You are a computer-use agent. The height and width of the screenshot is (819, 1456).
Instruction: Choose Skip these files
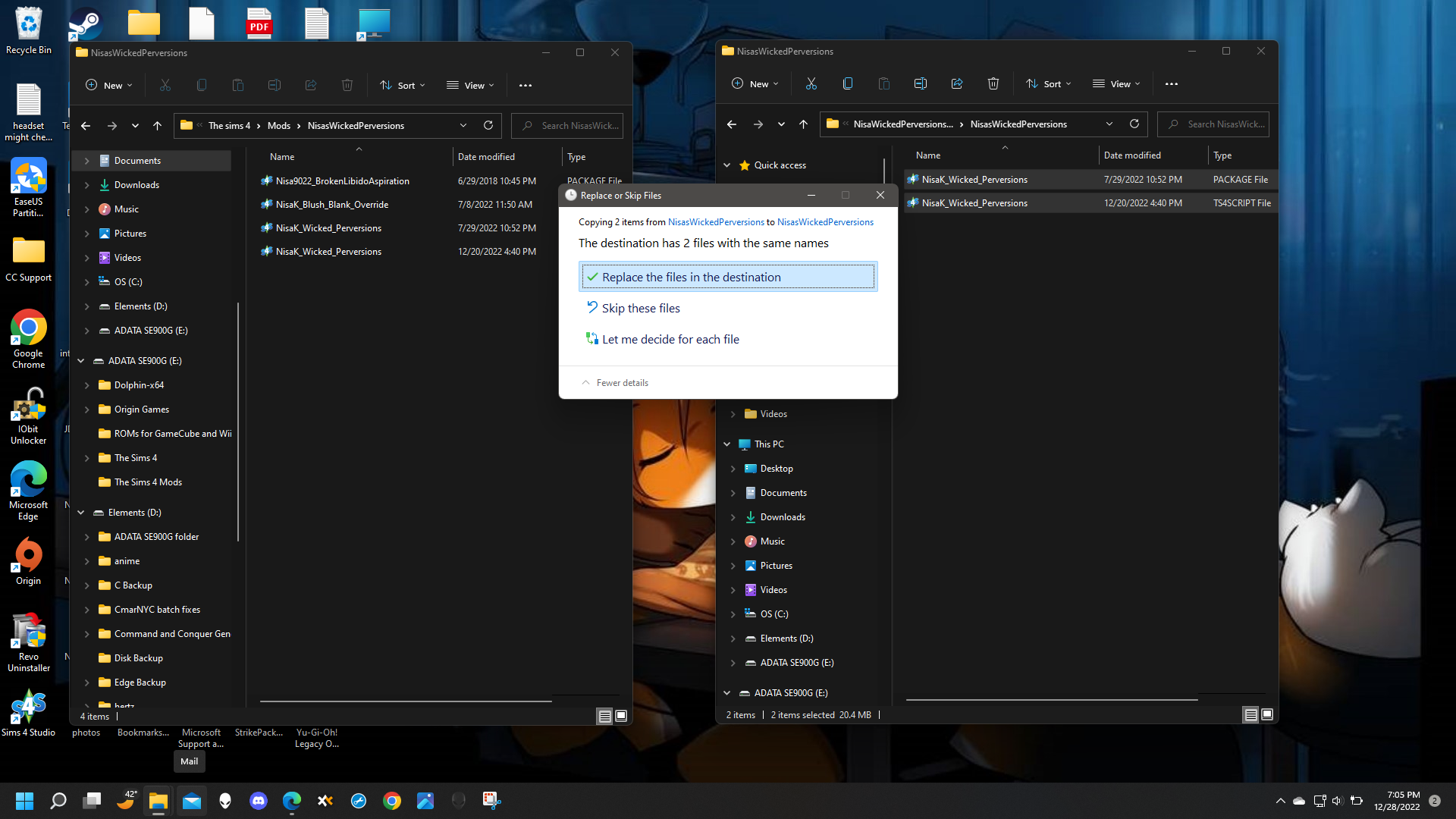click(728, 308)
